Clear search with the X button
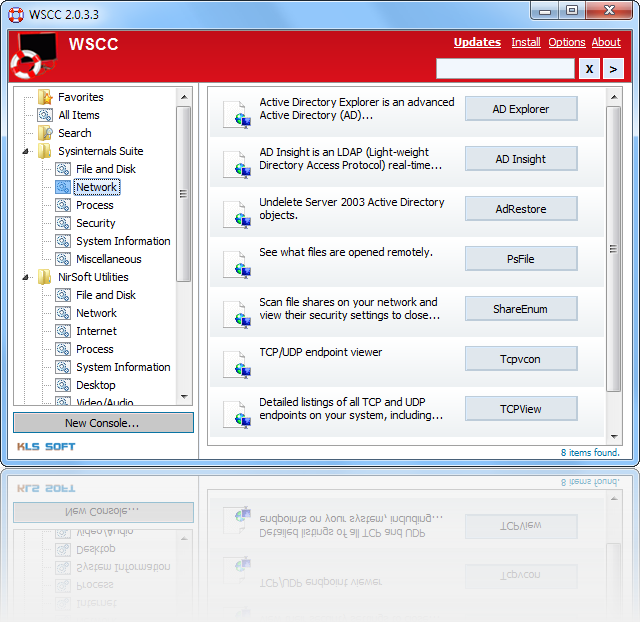The width and height of the screenshot is (640, 622). [589, 69]
